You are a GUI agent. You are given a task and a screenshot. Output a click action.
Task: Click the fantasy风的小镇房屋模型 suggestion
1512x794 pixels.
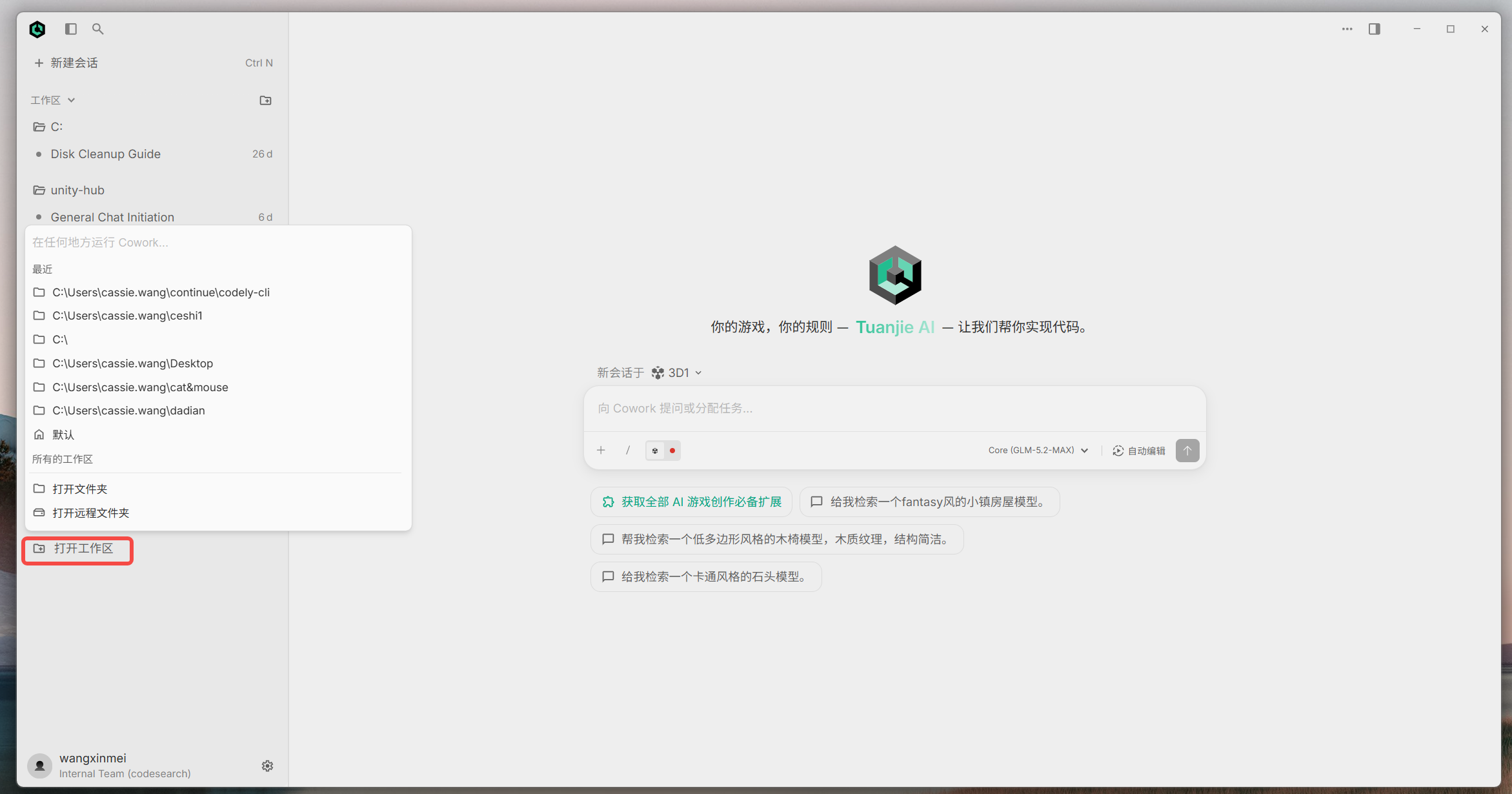pos(930,502)
